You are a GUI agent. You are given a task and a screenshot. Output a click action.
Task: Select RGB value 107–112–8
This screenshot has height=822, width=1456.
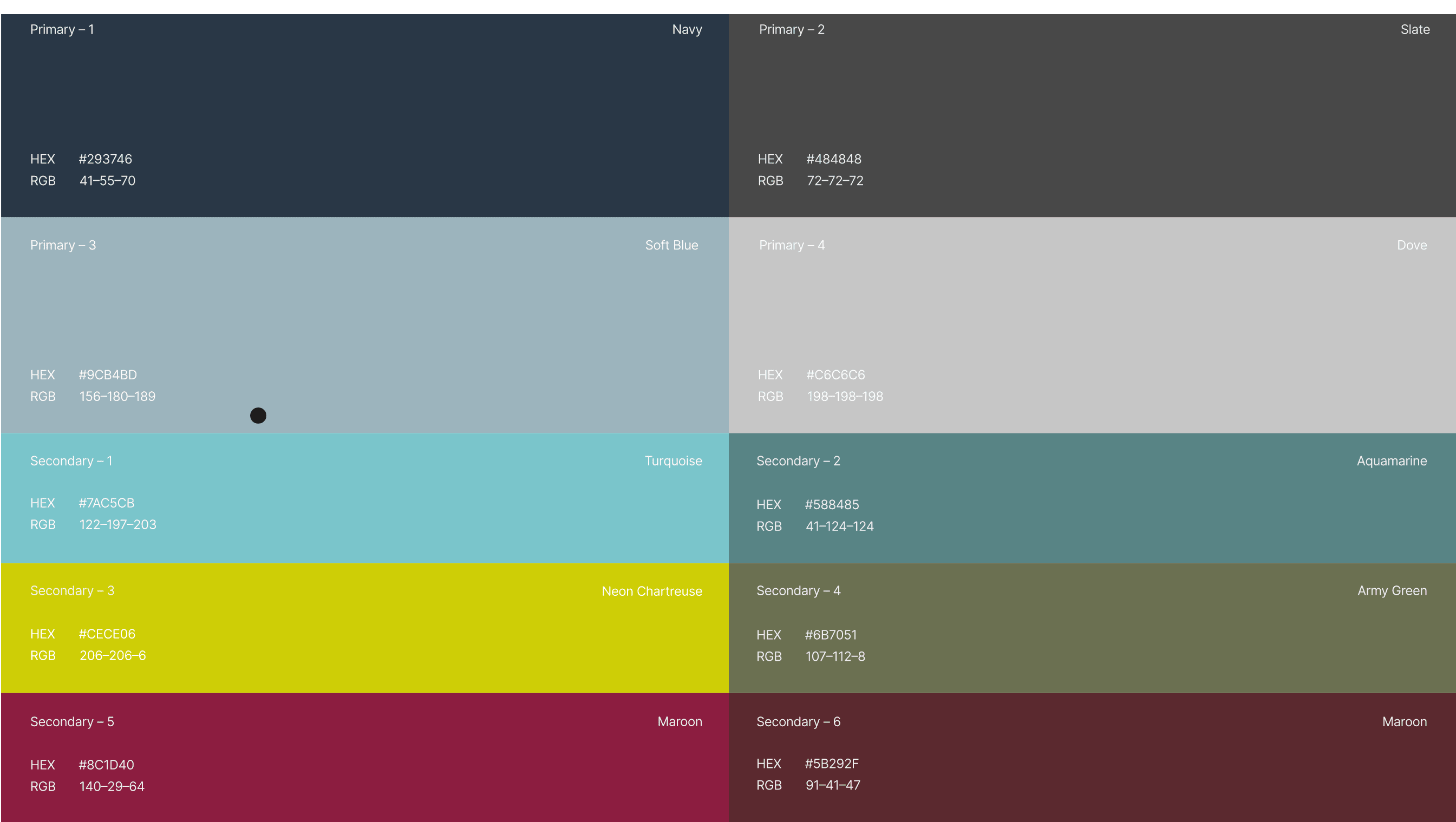pyautogui.click(x=835, y=657)
